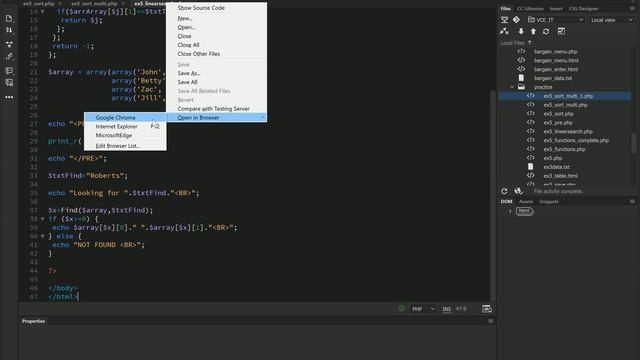Select Save All menu item
640x360 pixels.
[x=216, y=82]
